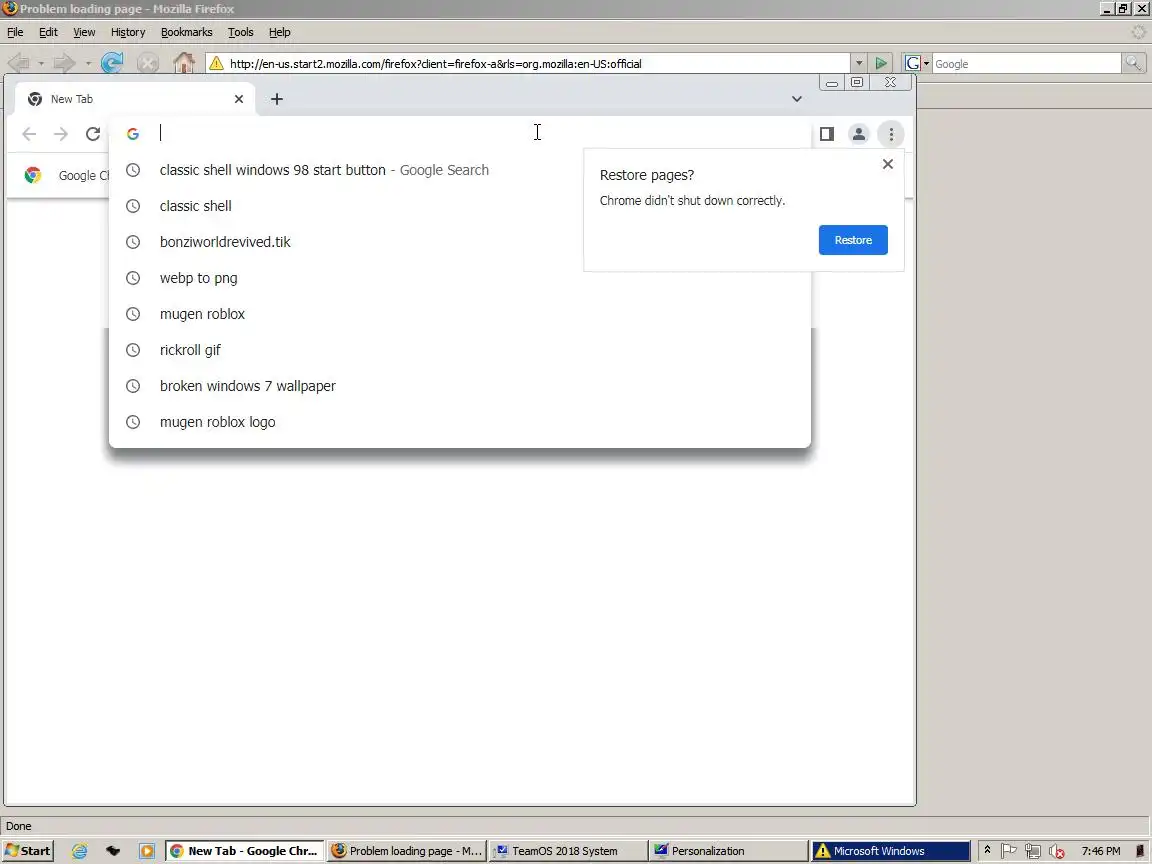Image resolution: width=1152 pixels, height=864 pixels.
Task: Switch to Problem loading page taskbar button
Action: (x=406, y=851)
